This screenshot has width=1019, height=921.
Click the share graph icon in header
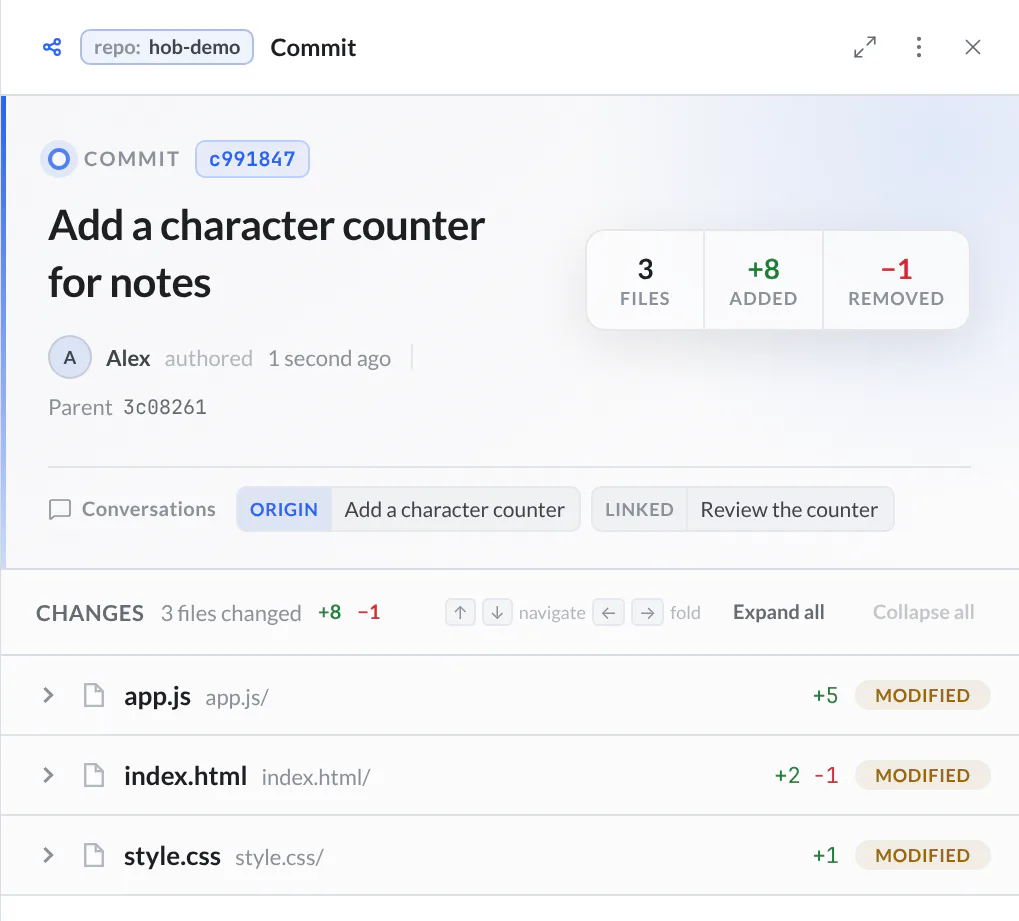click(52, 47)
